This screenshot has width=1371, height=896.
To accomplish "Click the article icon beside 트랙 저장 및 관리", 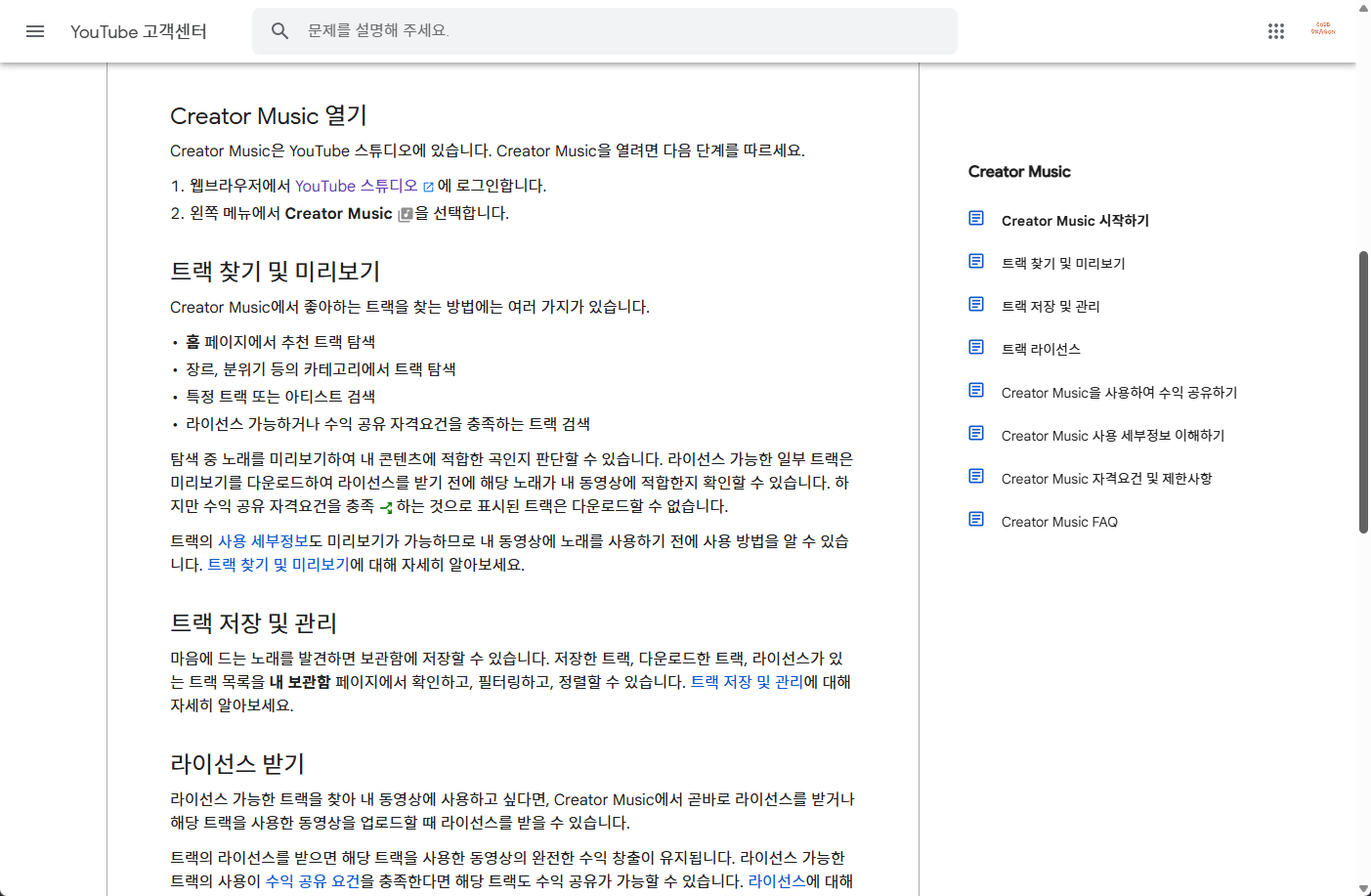I will pyautogui.click(x=976, y=305).
